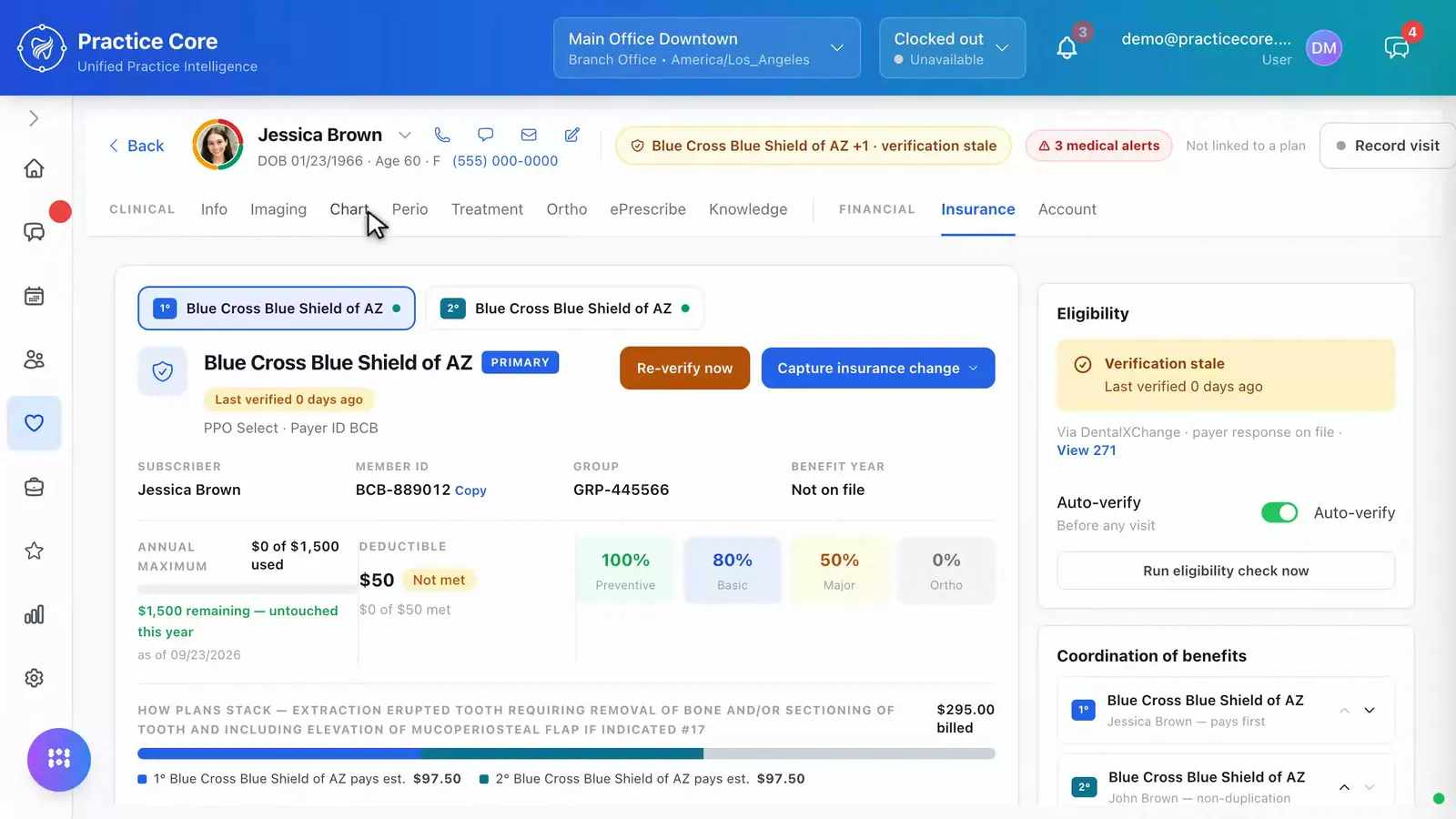
Task: Open the bar chart reports icon
Action: coord(35,614)
